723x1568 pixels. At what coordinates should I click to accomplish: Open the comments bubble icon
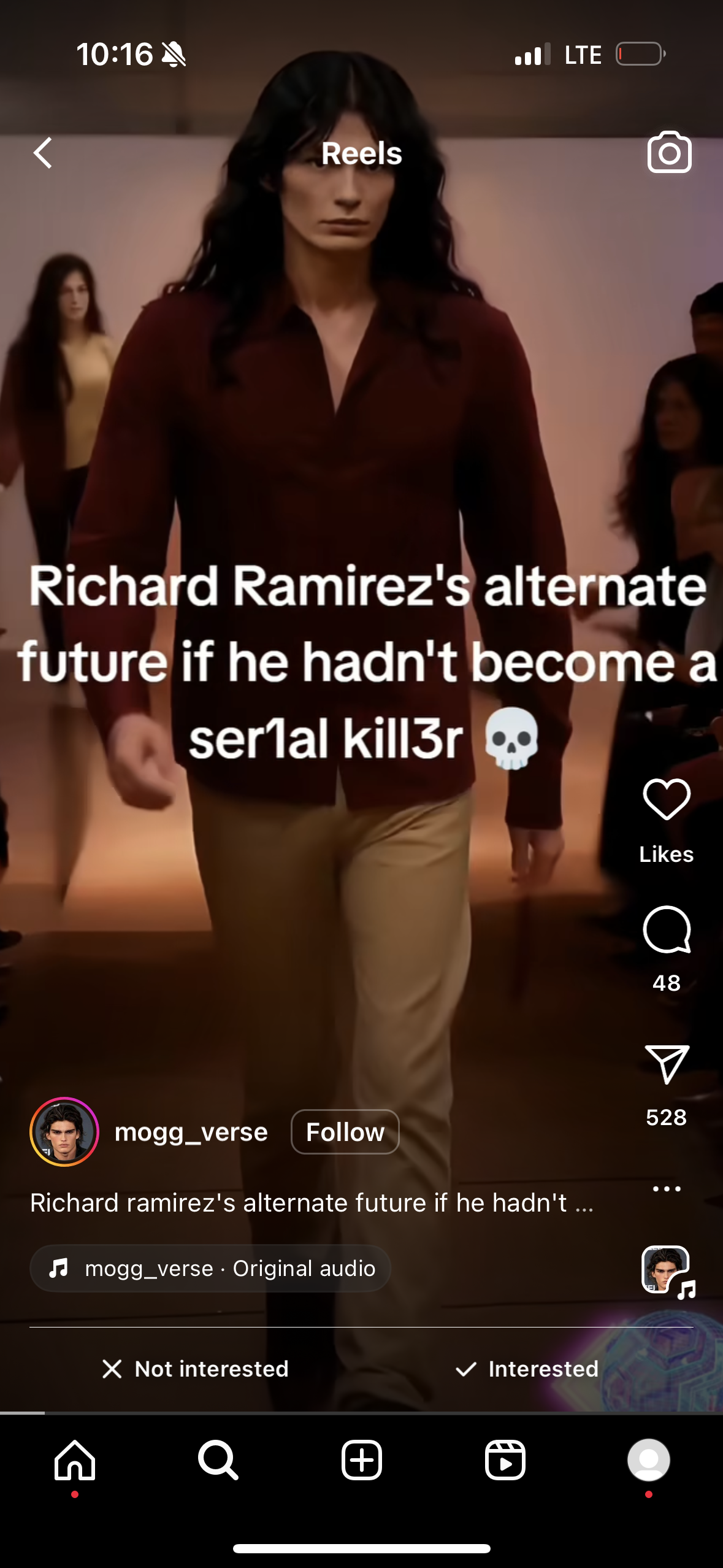point(667,930)
